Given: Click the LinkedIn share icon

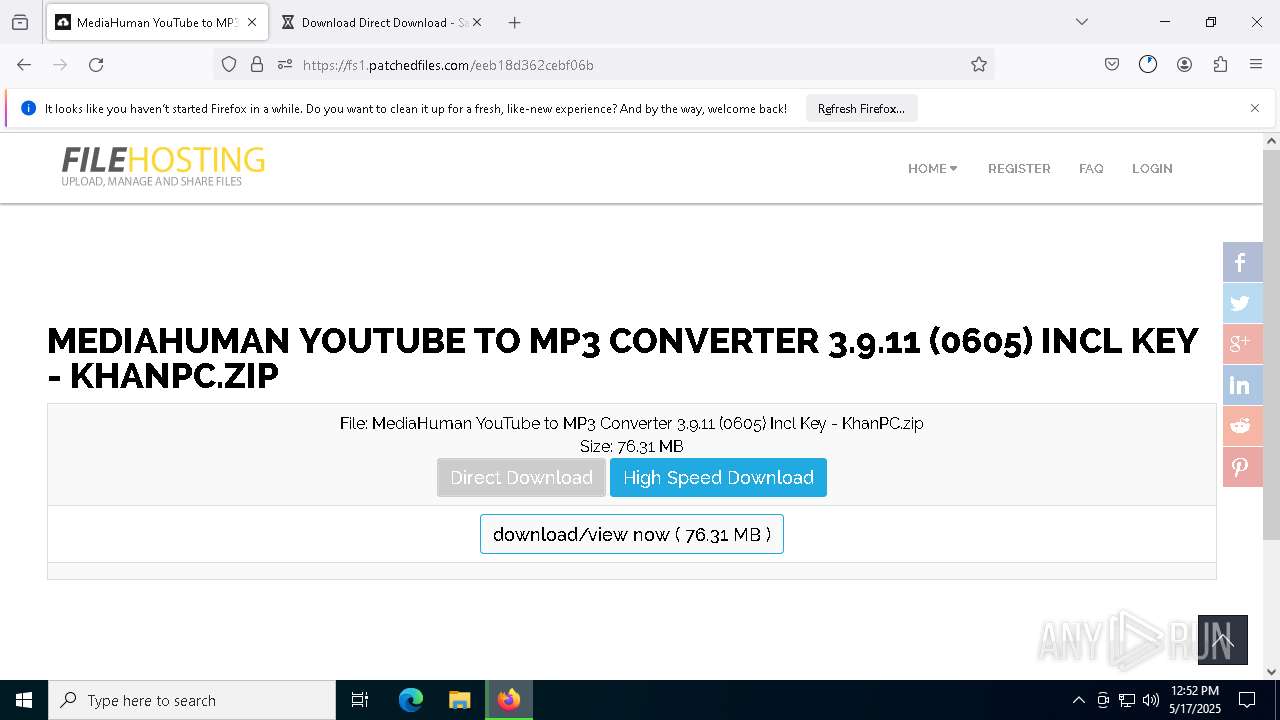Looking at the screenshot, I should click(1242, 385).
